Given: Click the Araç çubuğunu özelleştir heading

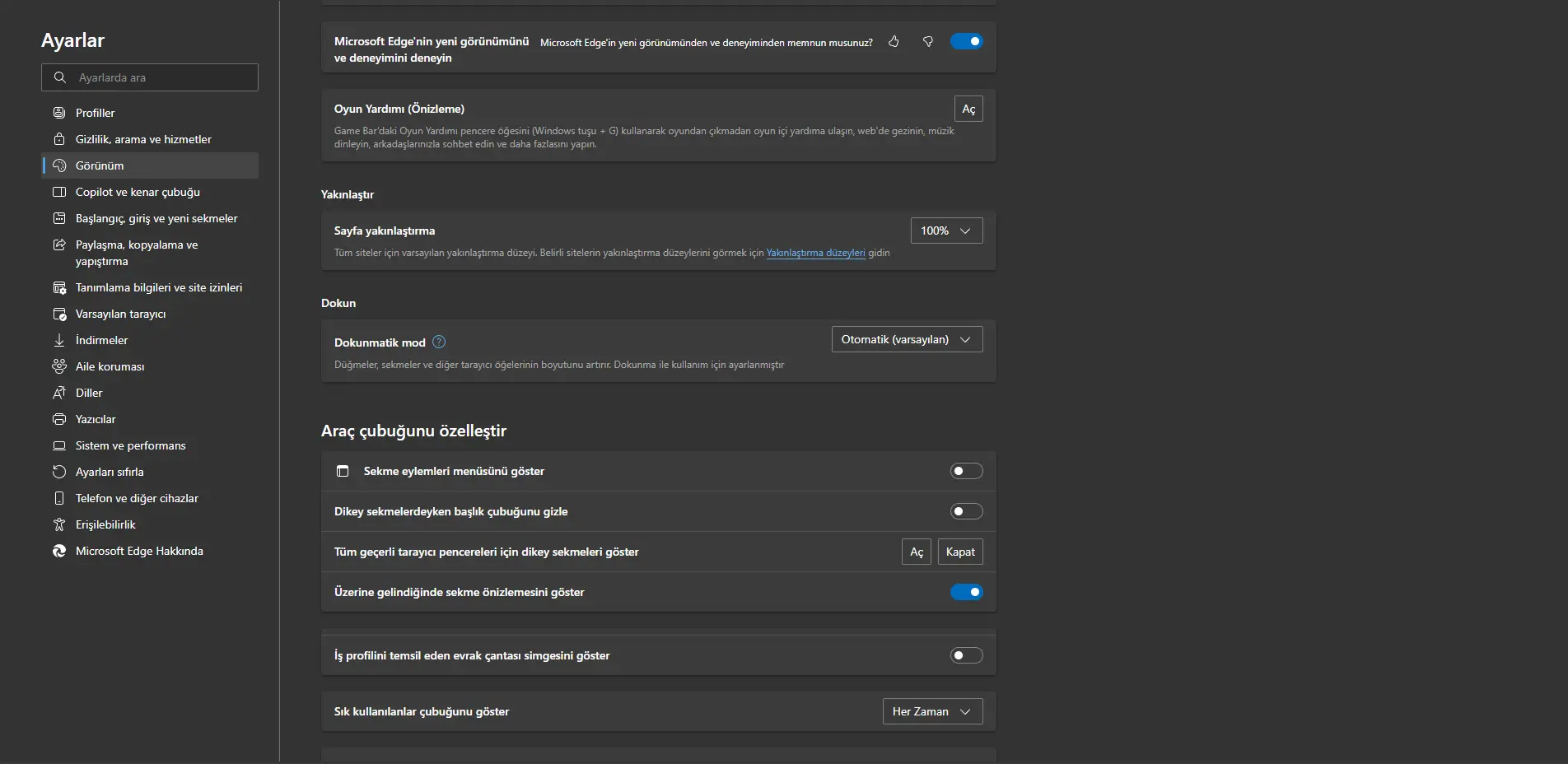Looking at the screenshot, I should tap(413, 431).
